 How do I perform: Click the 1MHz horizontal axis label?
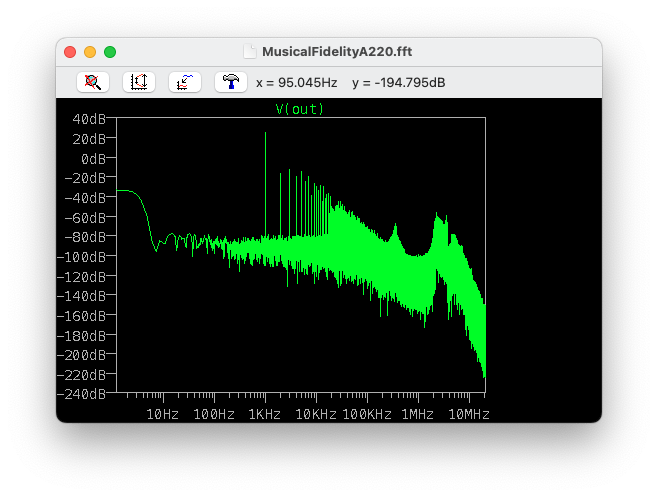pos(418,415)
